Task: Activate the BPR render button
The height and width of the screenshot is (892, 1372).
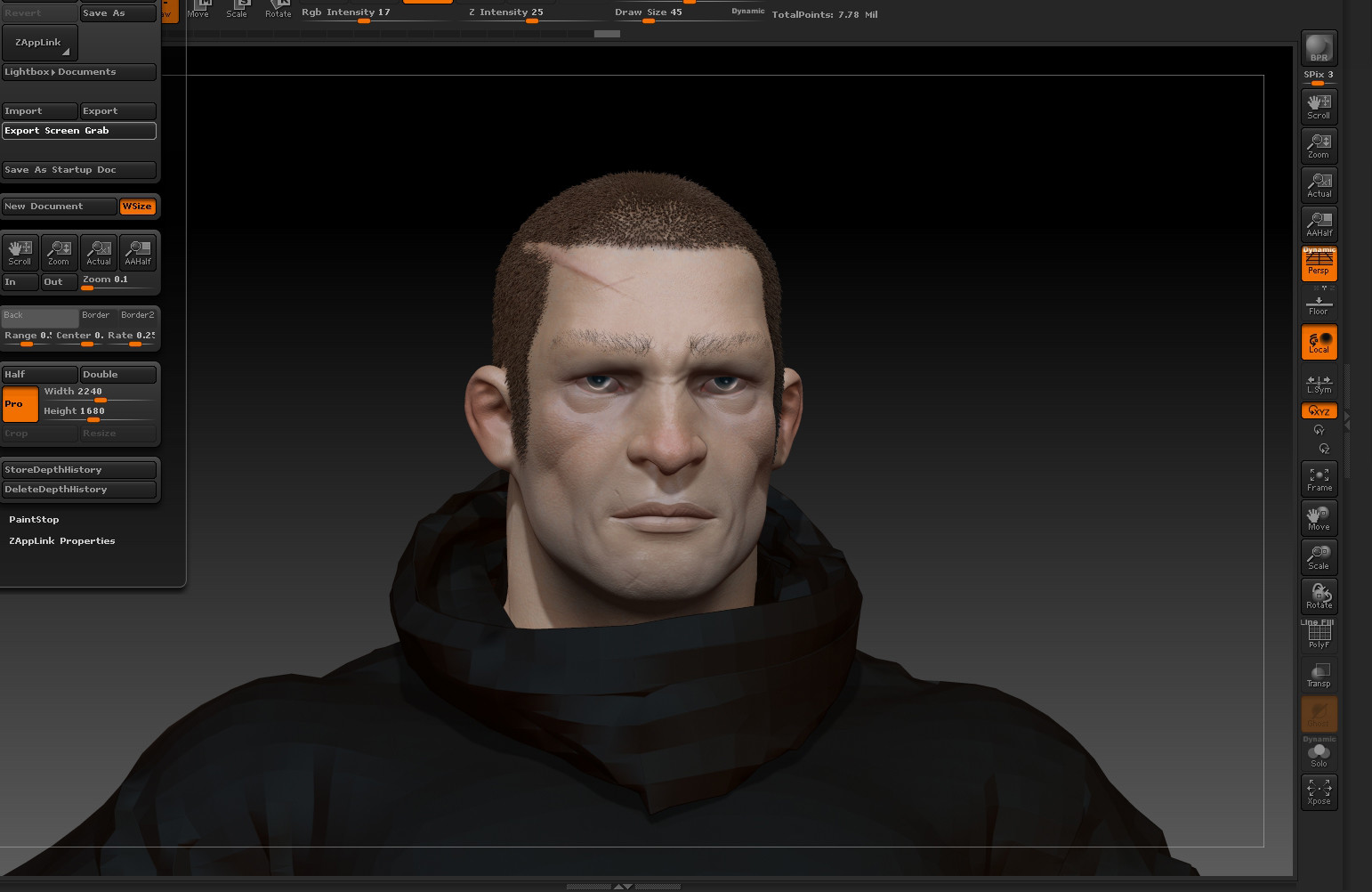Action: [x=1318, y=49]
